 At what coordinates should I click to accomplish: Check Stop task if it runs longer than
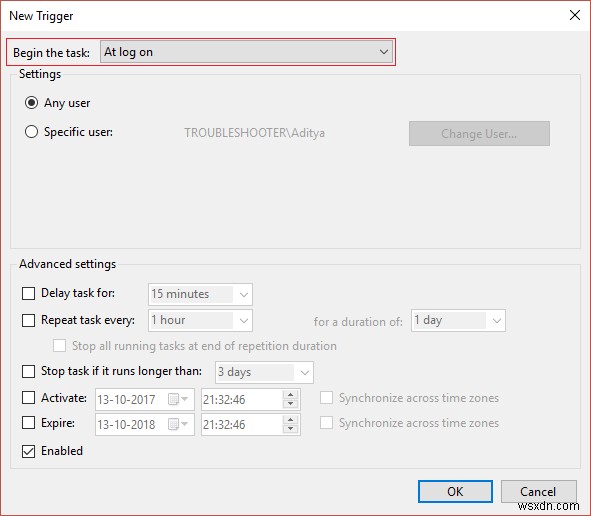[x=28, y=371]
